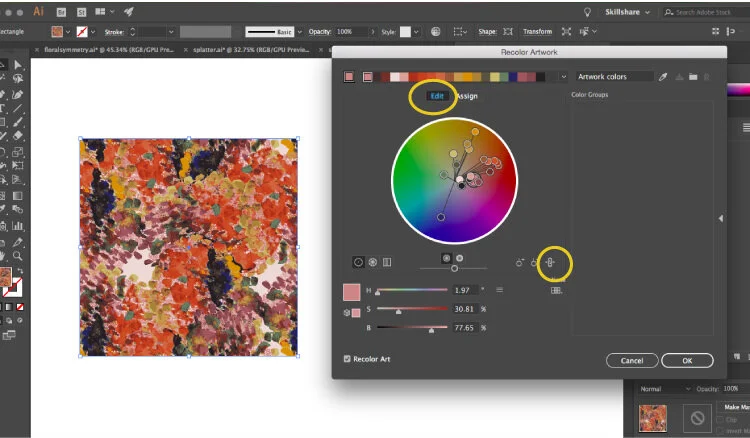Open the stroke color dropdown arrow
750x438 pixels.
pyautogui.click(x=93, y=32)
